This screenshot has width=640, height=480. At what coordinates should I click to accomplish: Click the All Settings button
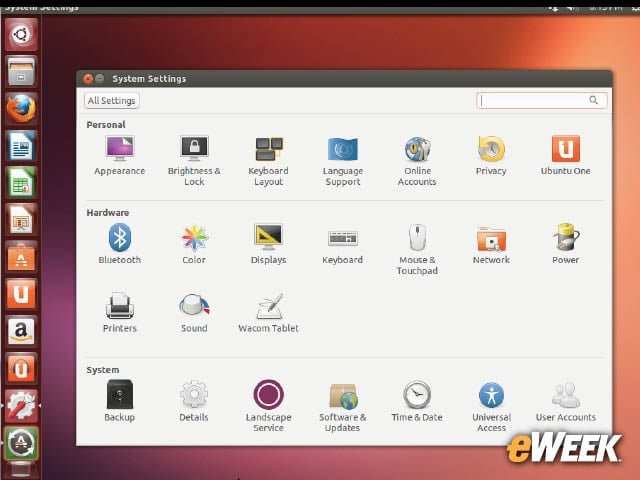pos(112,100)
